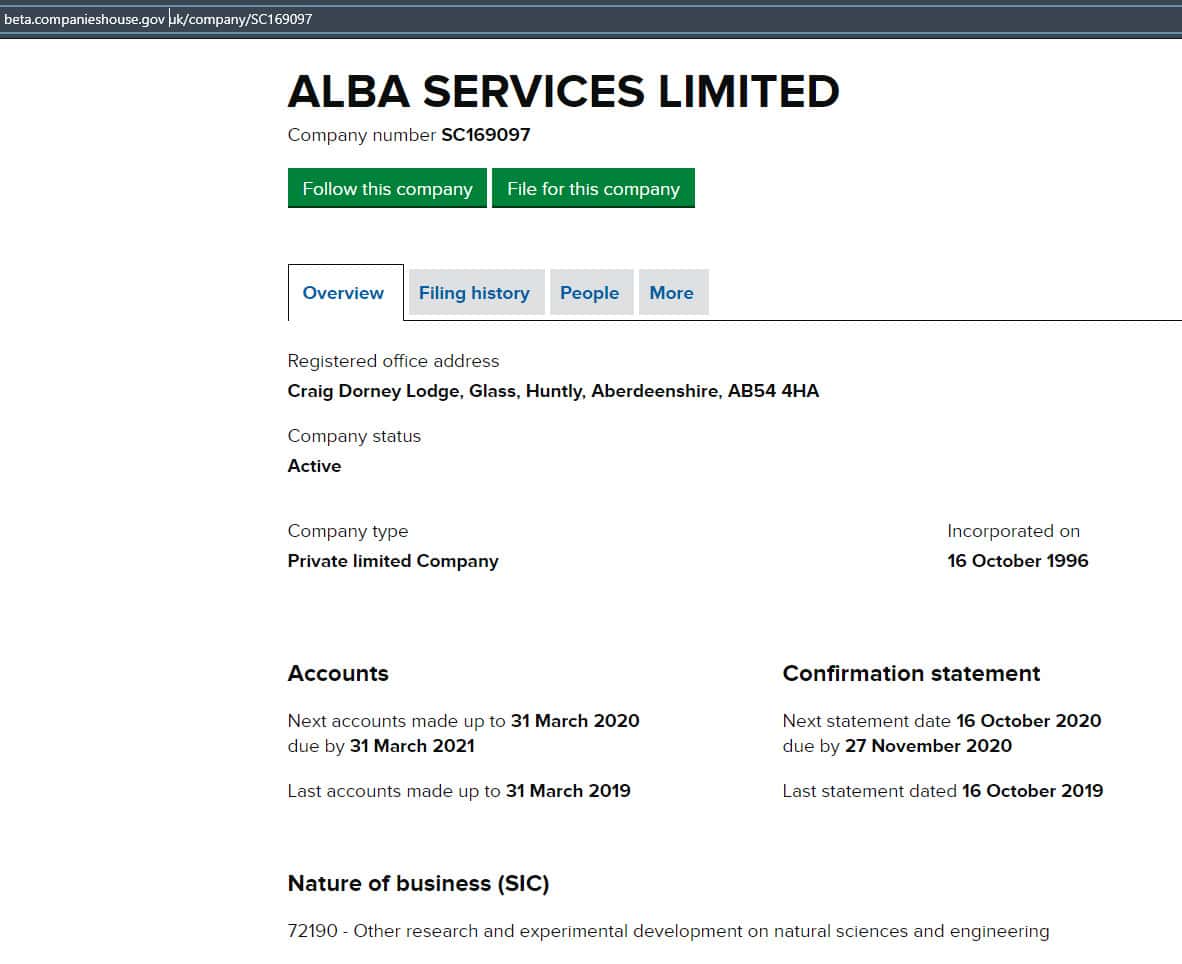Click the Follow this company button
The image size is (1182, 964).
pyautogui.click(x=387, y=189)
